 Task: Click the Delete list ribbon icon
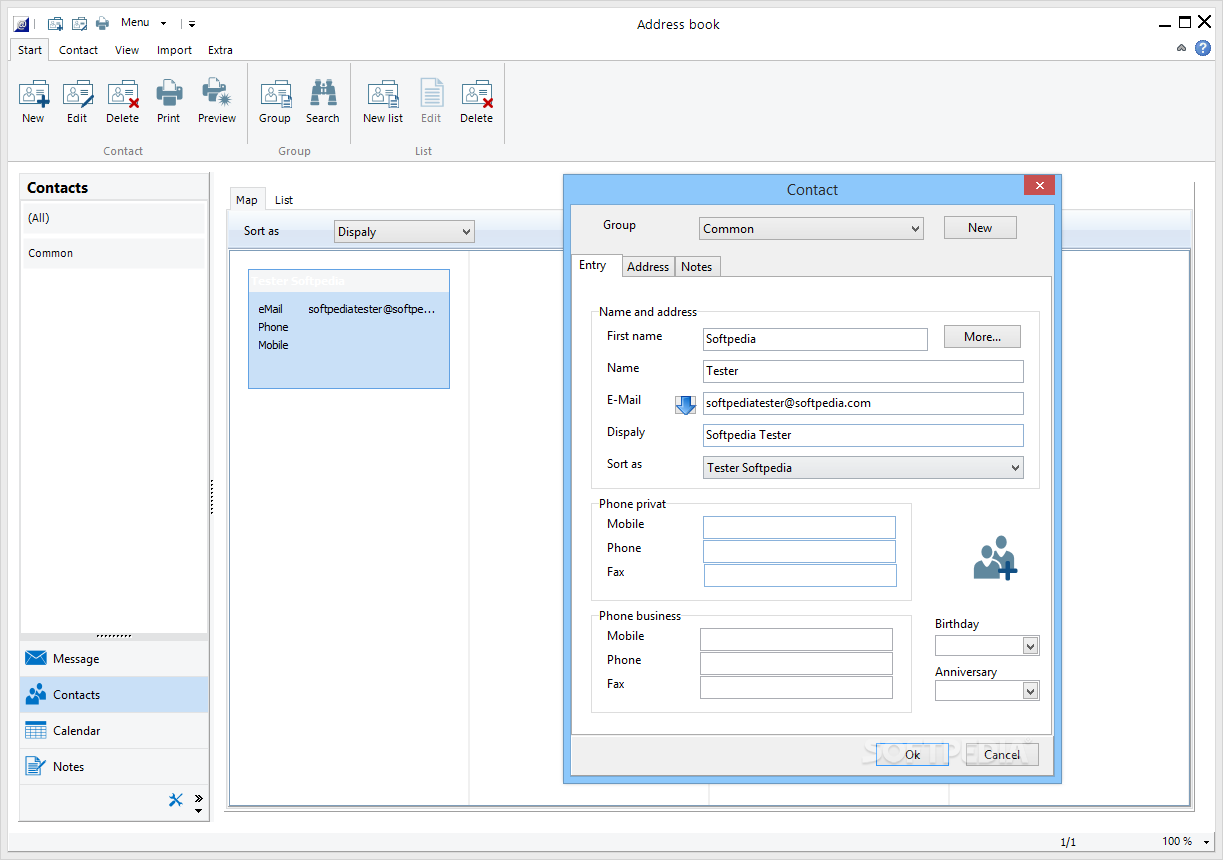[477, 95]
